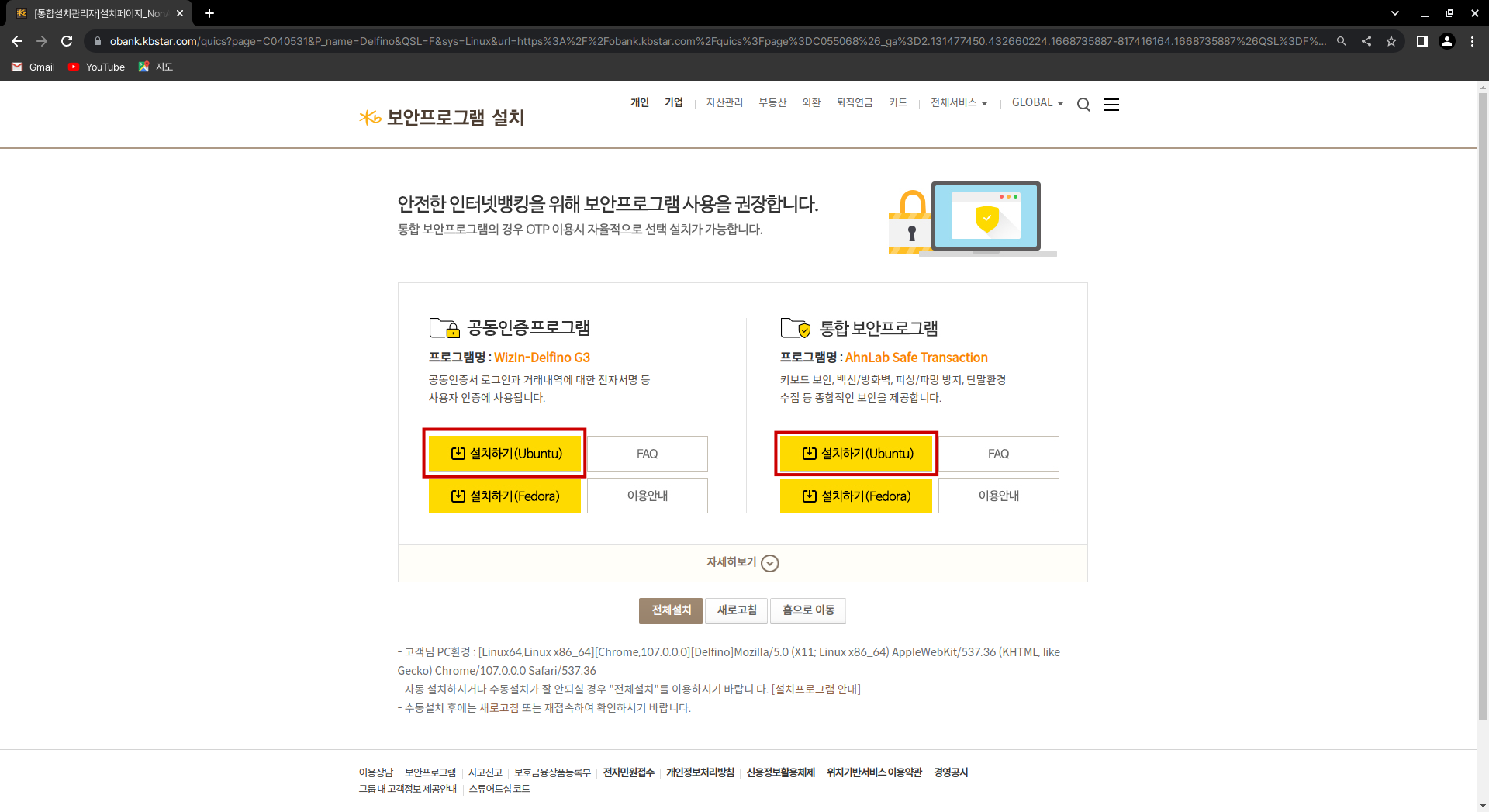Open Chrome profile avatar icon
This screenshot has width=1489, height=812.
(1446, 41)
